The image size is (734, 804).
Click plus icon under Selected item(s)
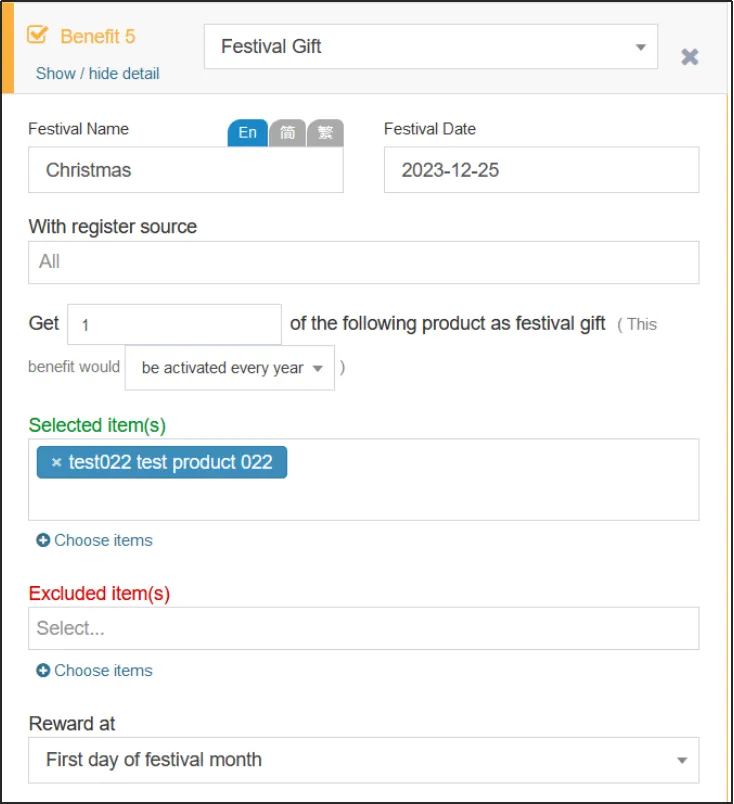[x=43, y=540]
